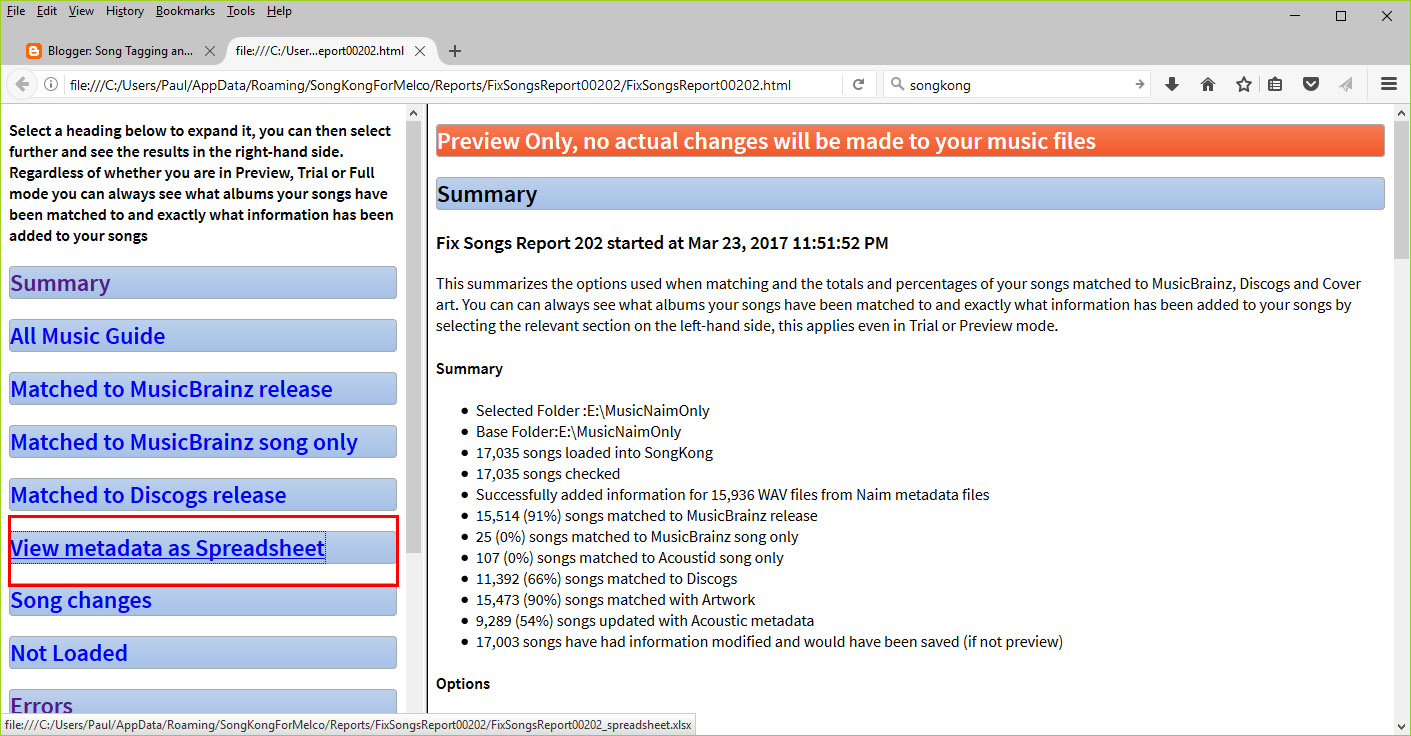1411x736 pixels.
Task: Click the search magnifier icon
Action: (x=896, y=85)
